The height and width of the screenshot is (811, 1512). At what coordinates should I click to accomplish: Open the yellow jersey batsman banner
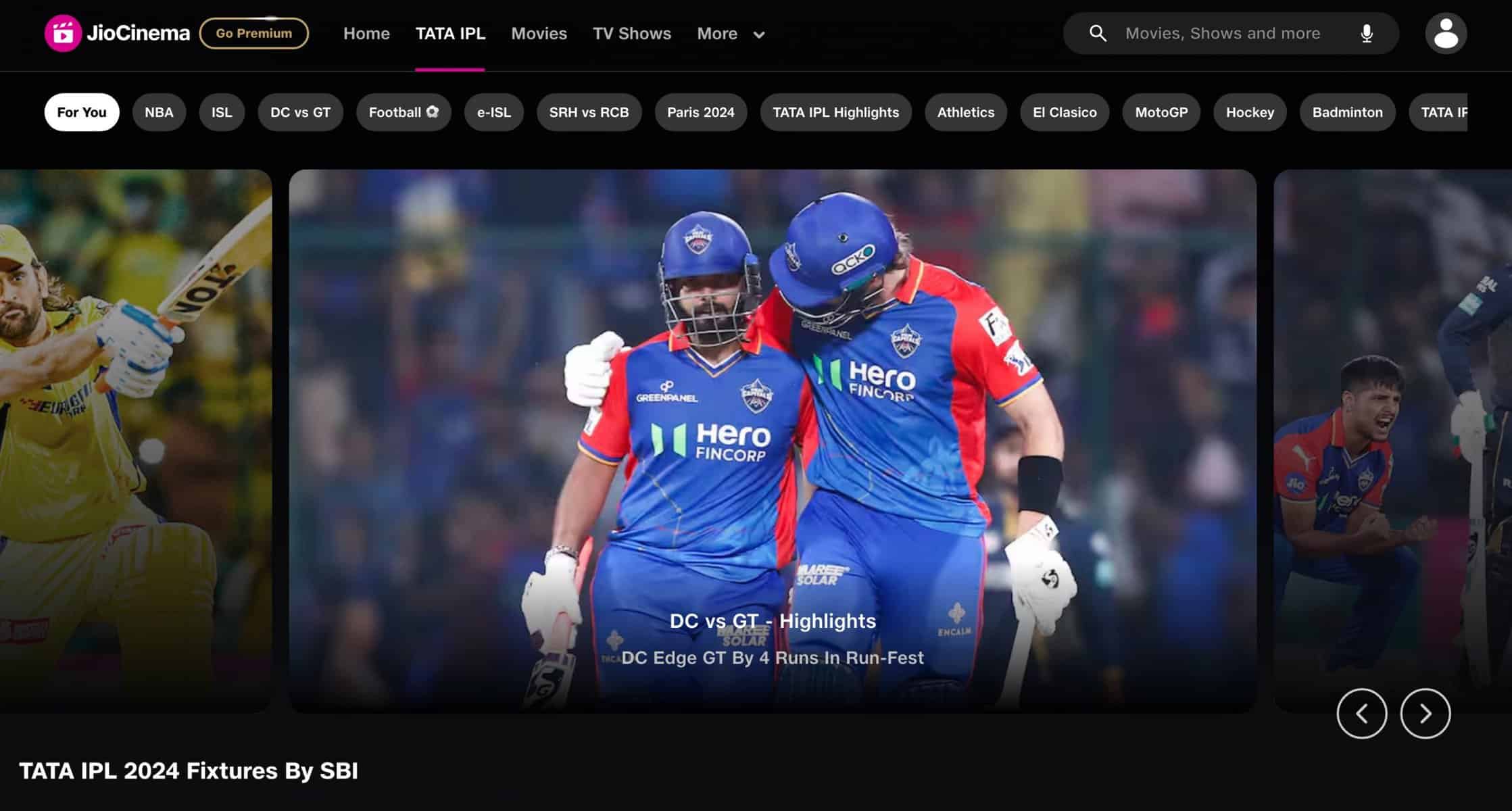point(136,441)
